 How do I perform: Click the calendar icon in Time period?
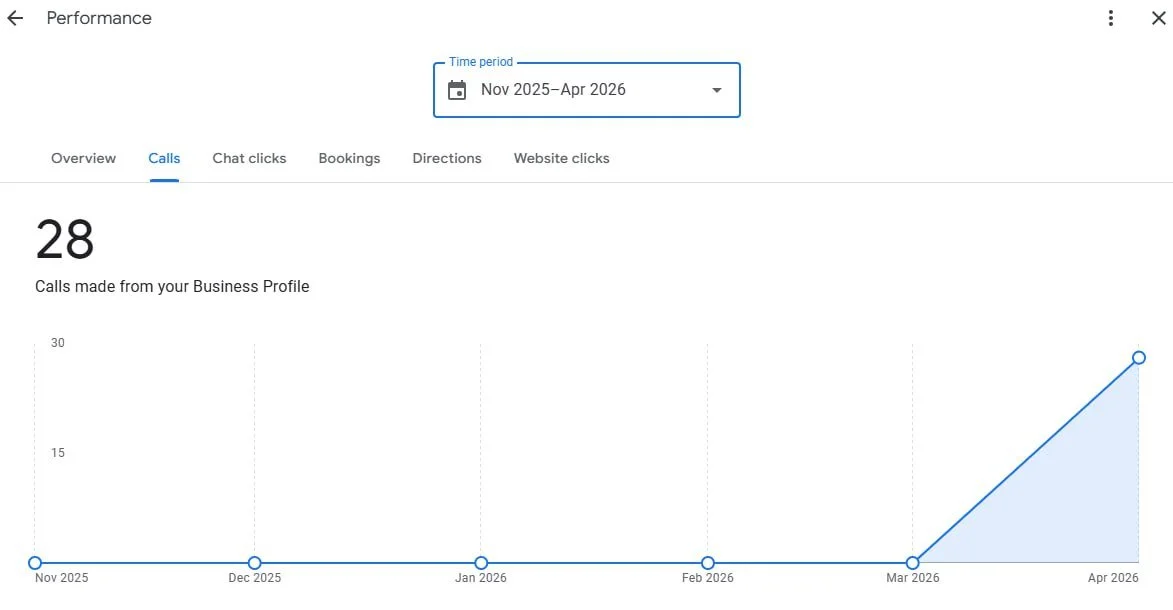tap(457, 90)
